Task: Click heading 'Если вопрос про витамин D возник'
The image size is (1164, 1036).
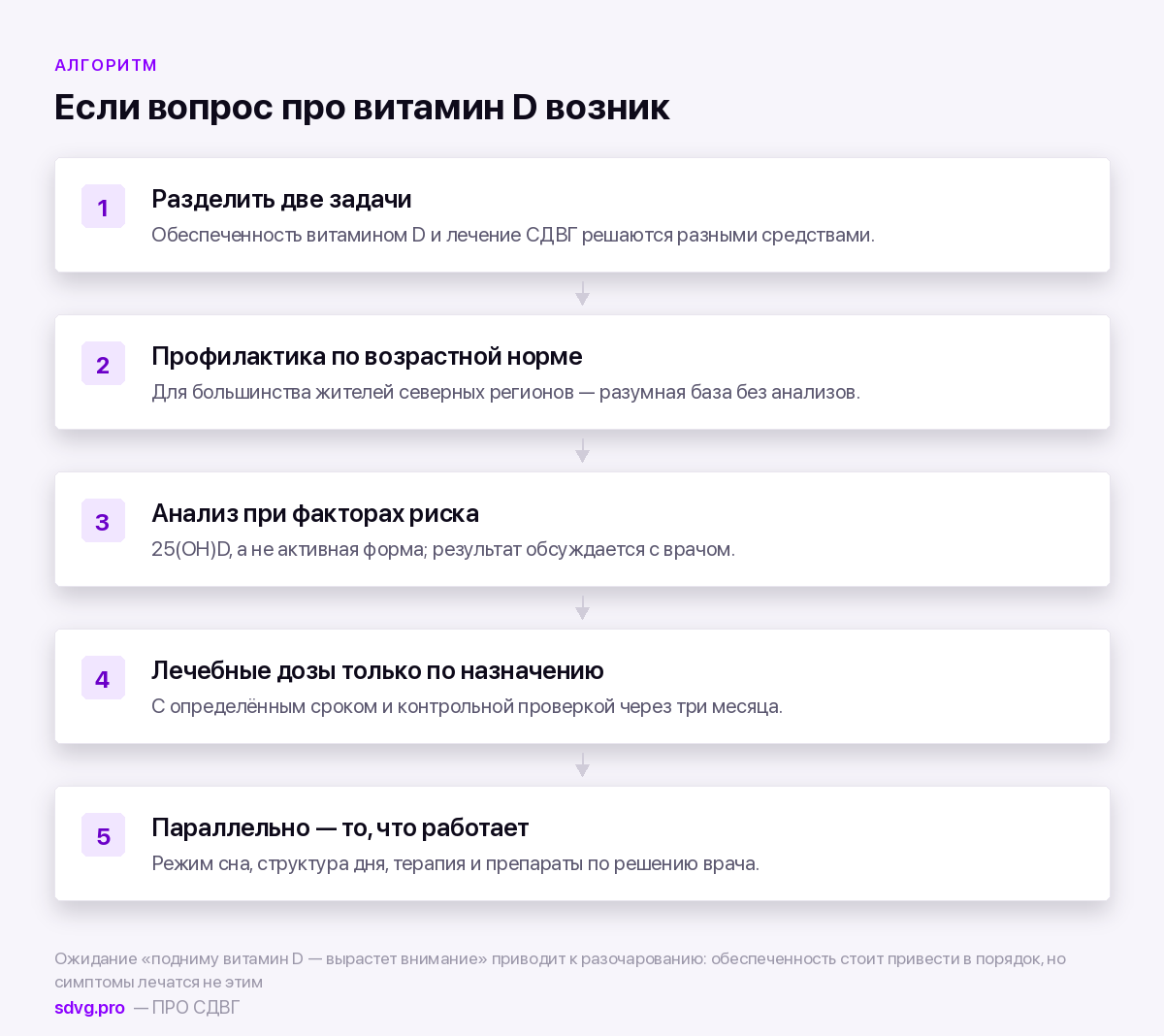Action: (x=362, y=107)
